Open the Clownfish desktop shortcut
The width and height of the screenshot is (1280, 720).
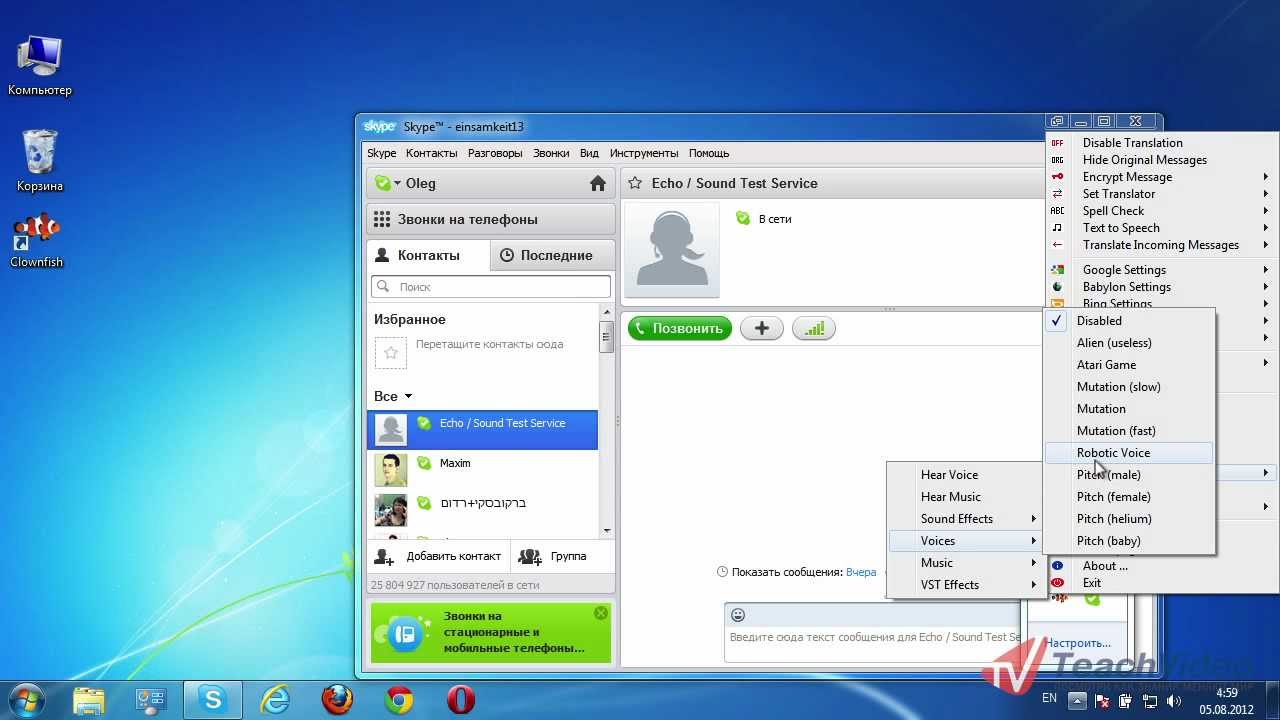point(36,241)
